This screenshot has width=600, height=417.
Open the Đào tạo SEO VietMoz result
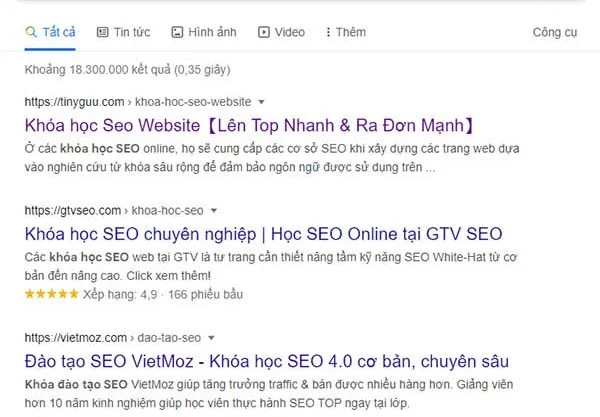(267, 361)
